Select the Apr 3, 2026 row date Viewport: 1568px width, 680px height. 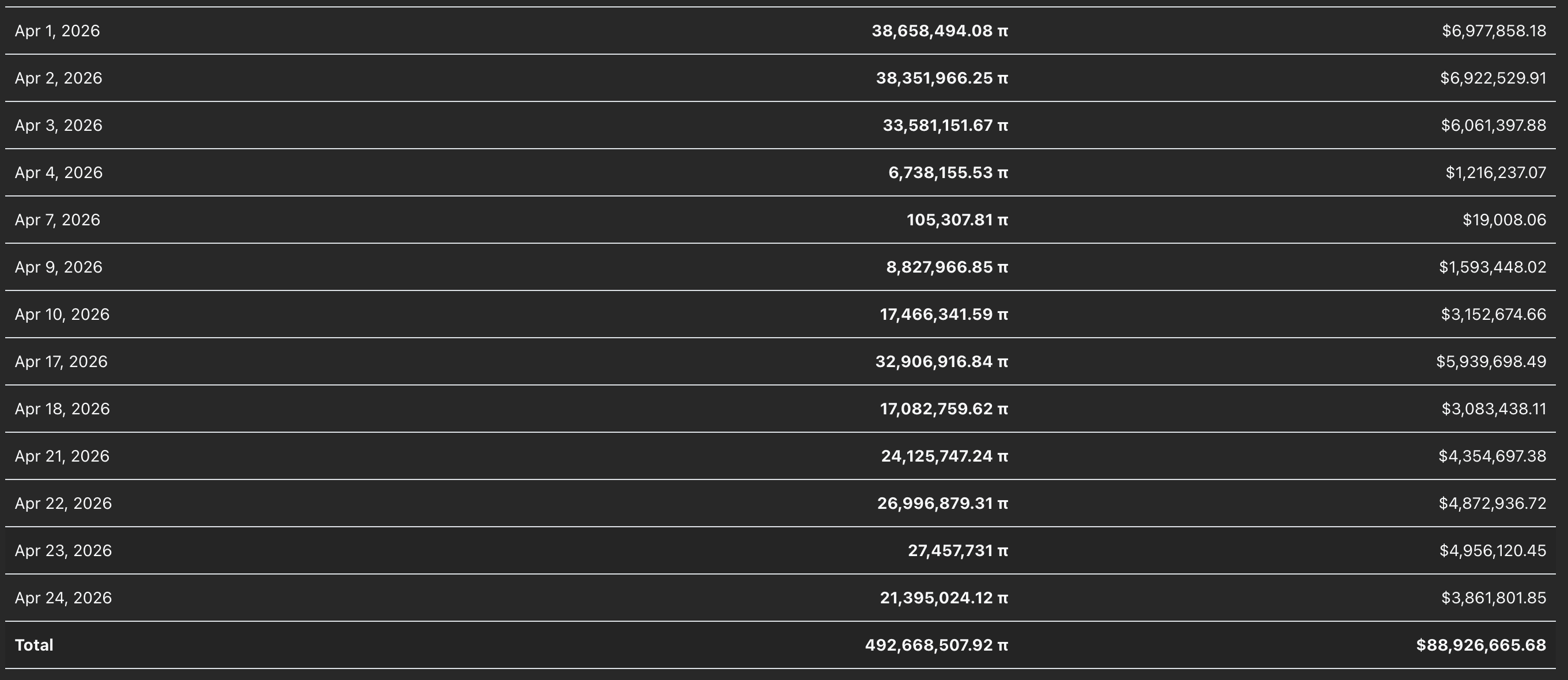point(58,126)
